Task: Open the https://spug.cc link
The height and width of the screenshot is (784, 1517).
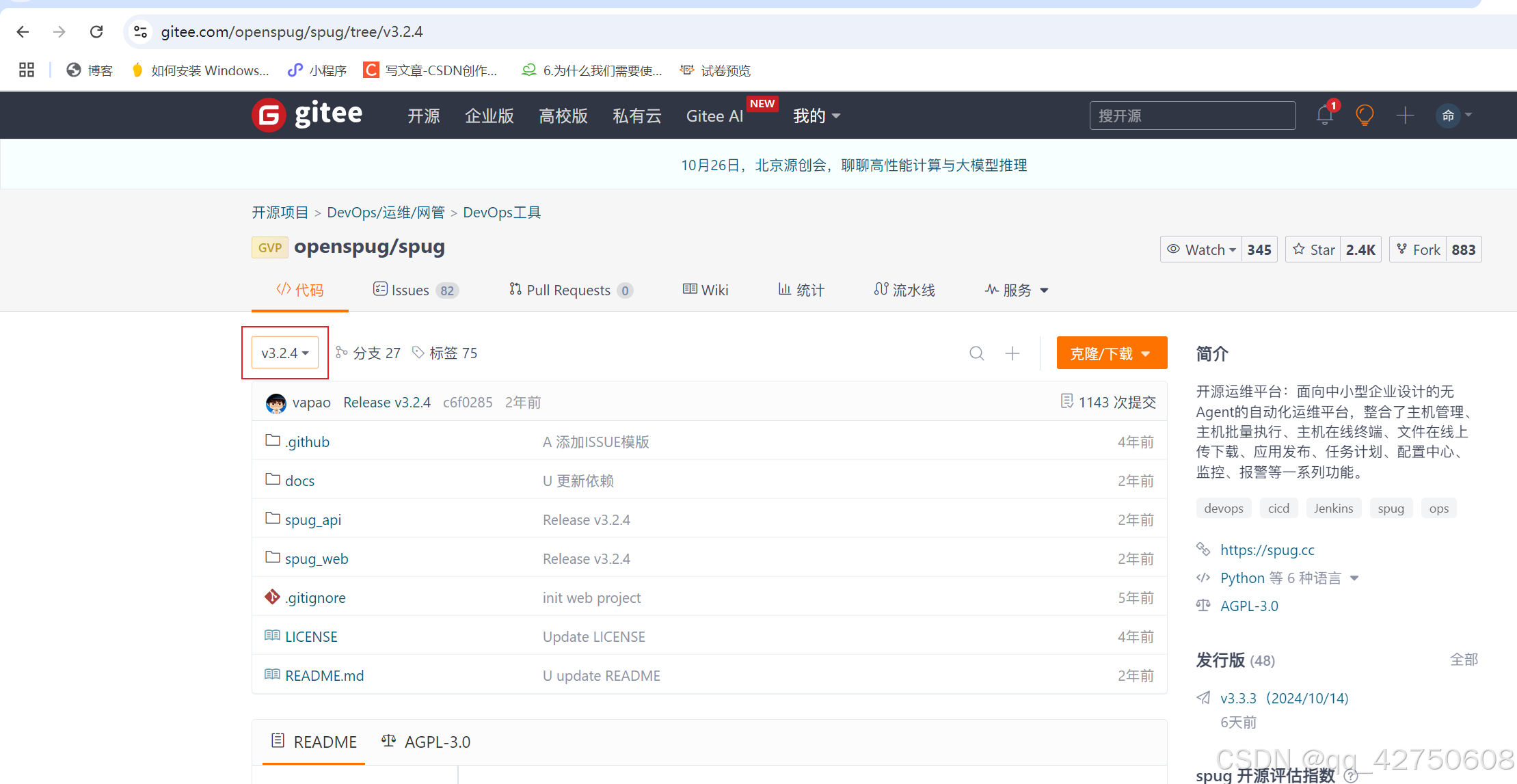Action: click(x=1267, y=550)
